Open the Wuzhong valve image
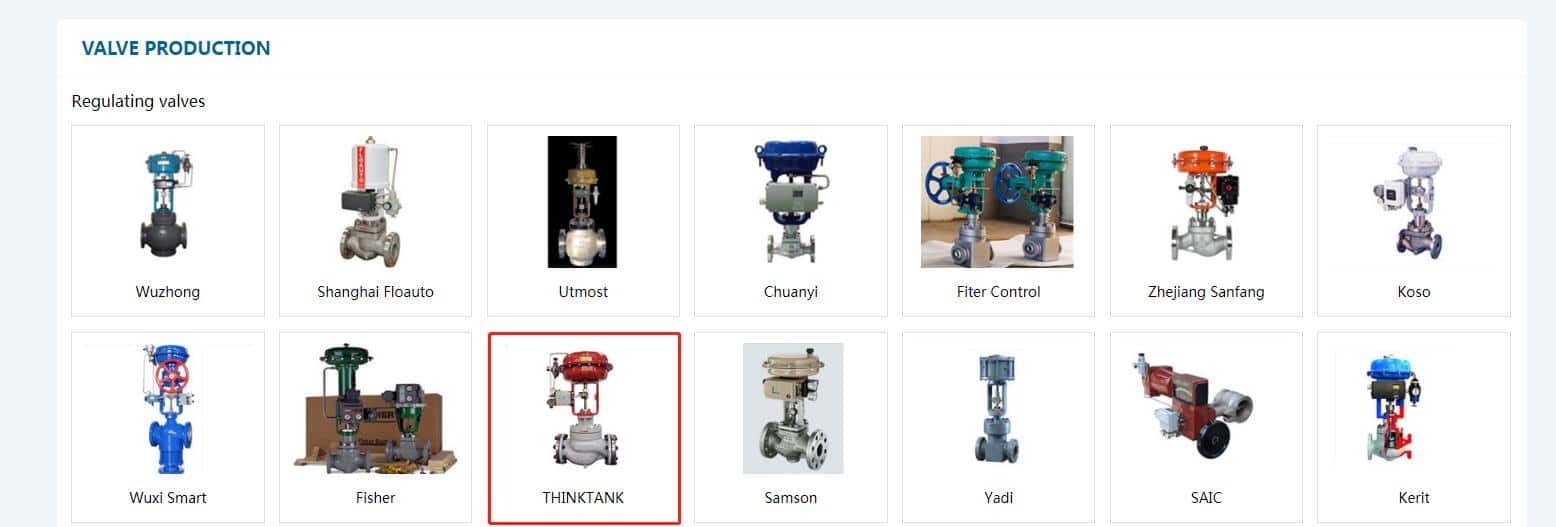Image resolution: width=1556 pixels, height=527 pixels. click(x=168, y=203)
